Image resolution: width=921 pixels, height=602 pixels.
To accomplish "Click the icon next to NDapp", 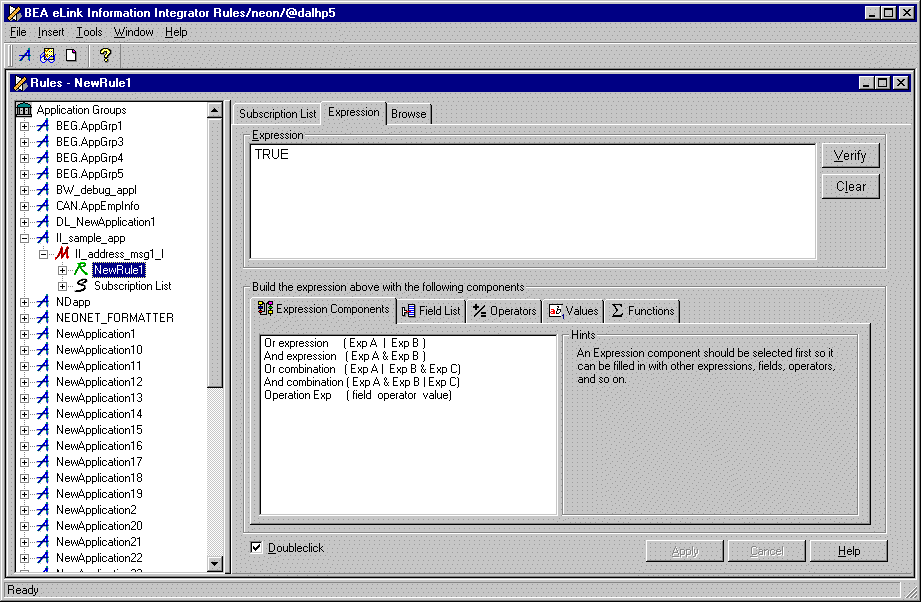I will [x=42, y=302].
